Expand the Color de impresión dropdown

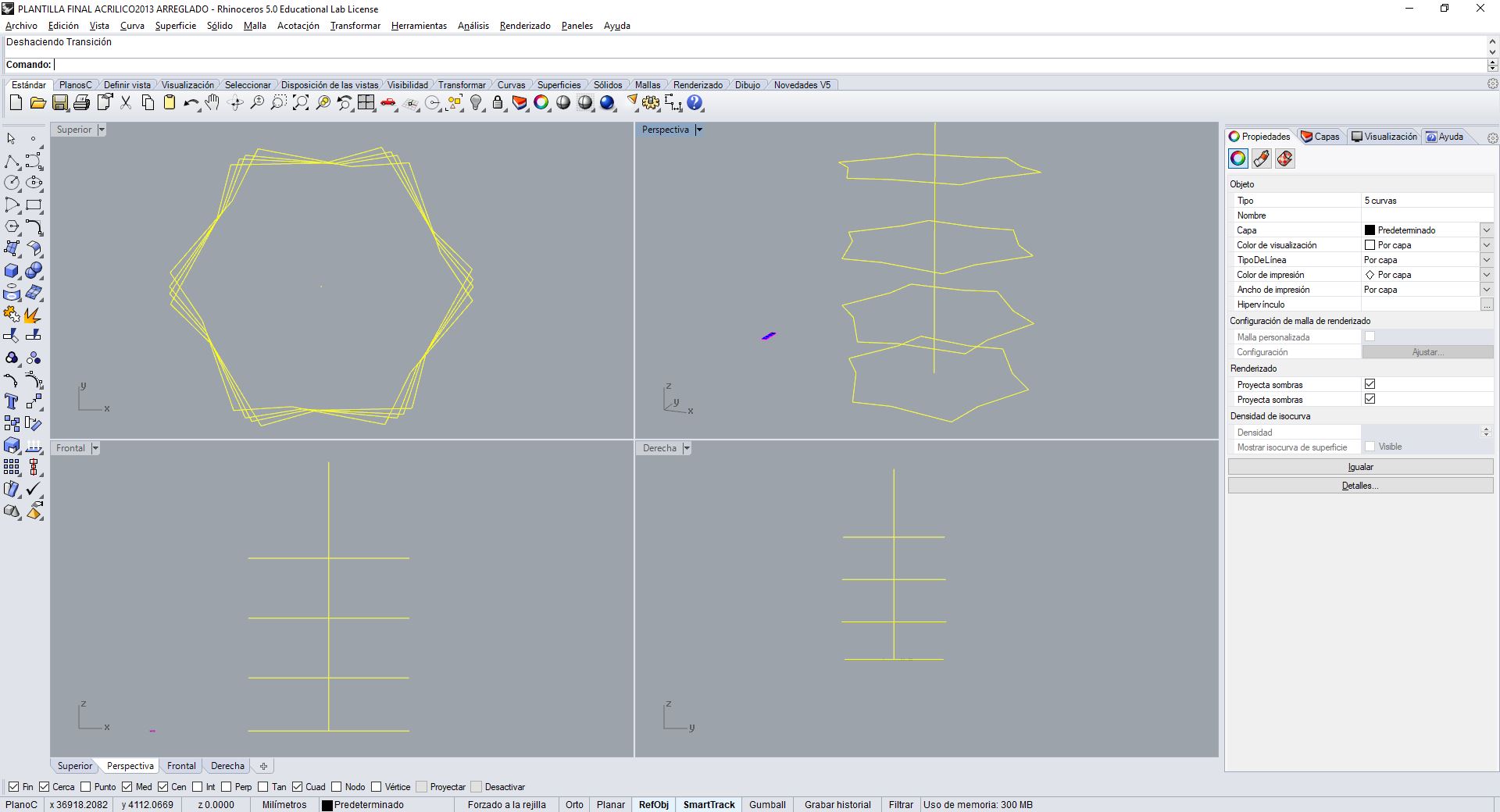pos(1486,275)
